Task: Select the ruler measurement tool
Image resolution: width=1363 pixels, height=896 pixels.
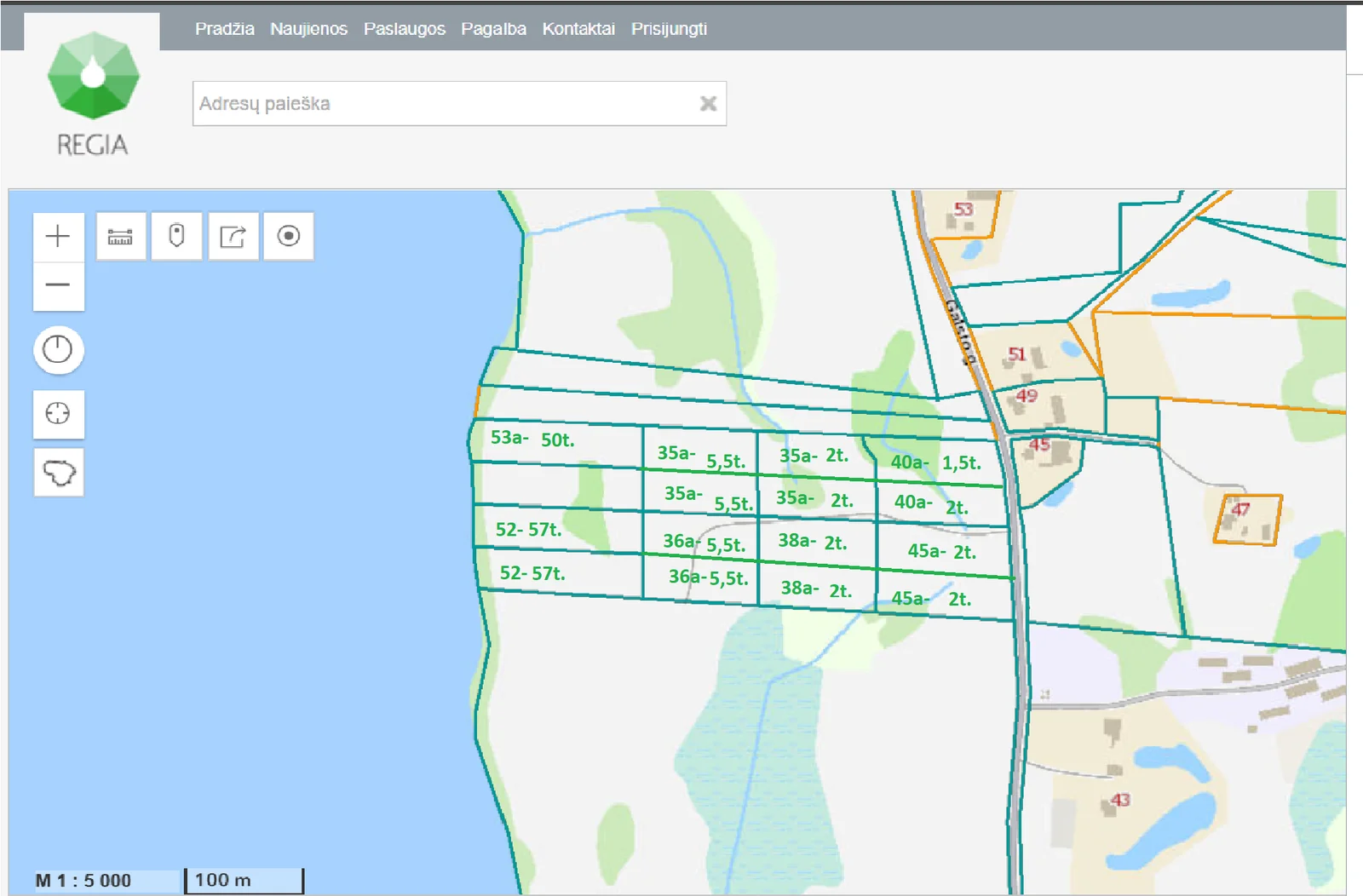Action: (x=121, y=236)
